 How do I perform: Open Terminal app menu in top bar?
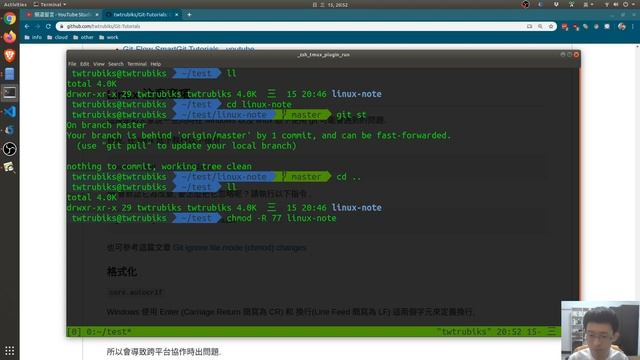50,4
